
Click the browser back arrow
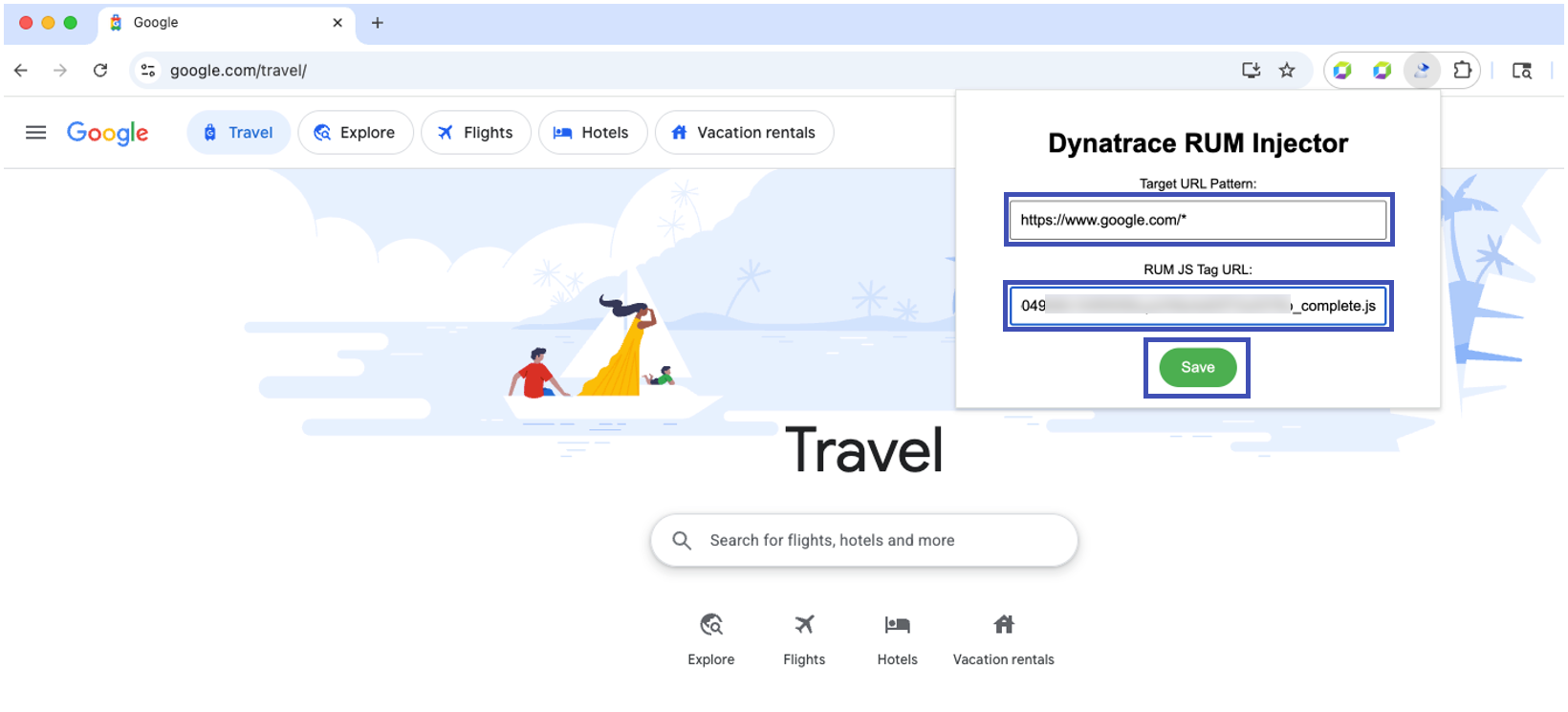(x=21, y=71)
